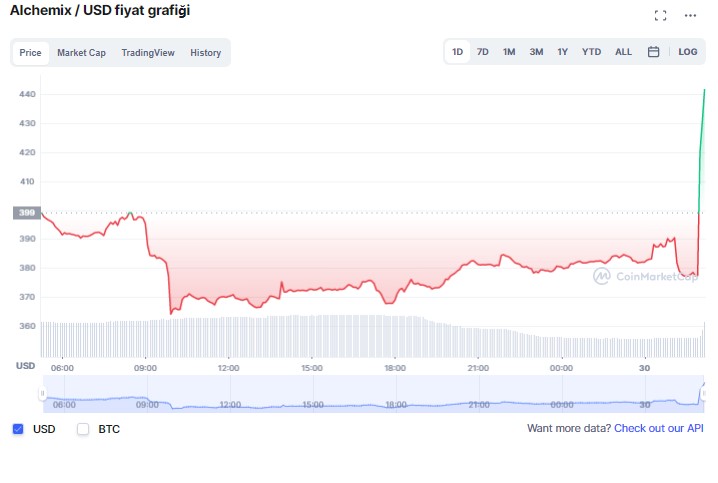Click the 18:00 x-axis time label

tap(395, 368)
